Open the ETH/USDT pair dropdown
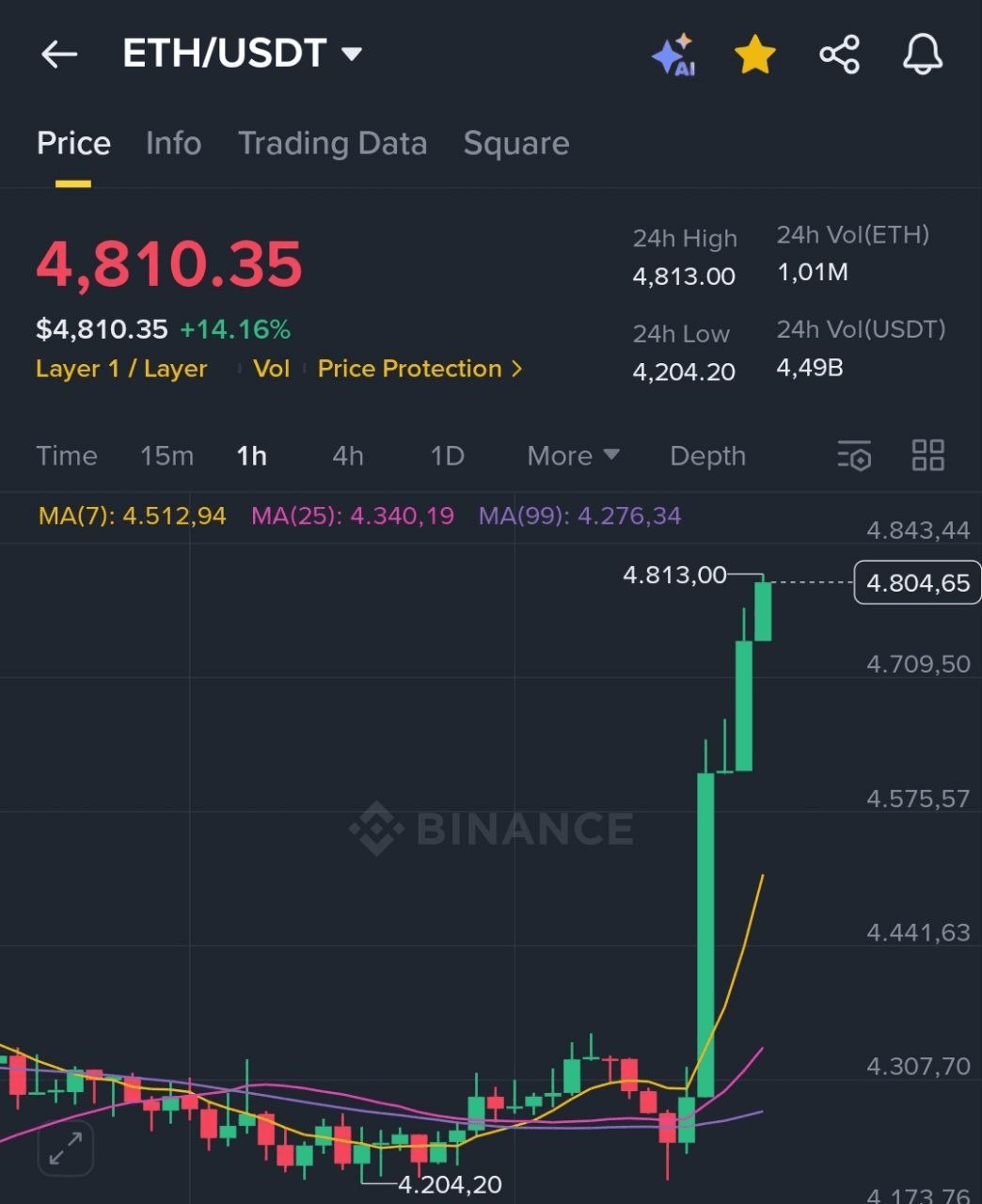The height and width of the screenshot is (1204, 982). click(x=243, y=54)
